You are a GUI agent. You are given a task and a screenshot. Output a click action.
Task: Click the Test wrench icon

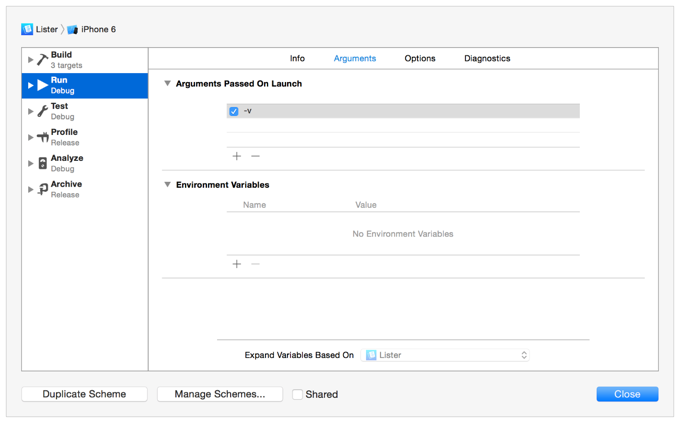pyautogui.click(x=42, y=111)
